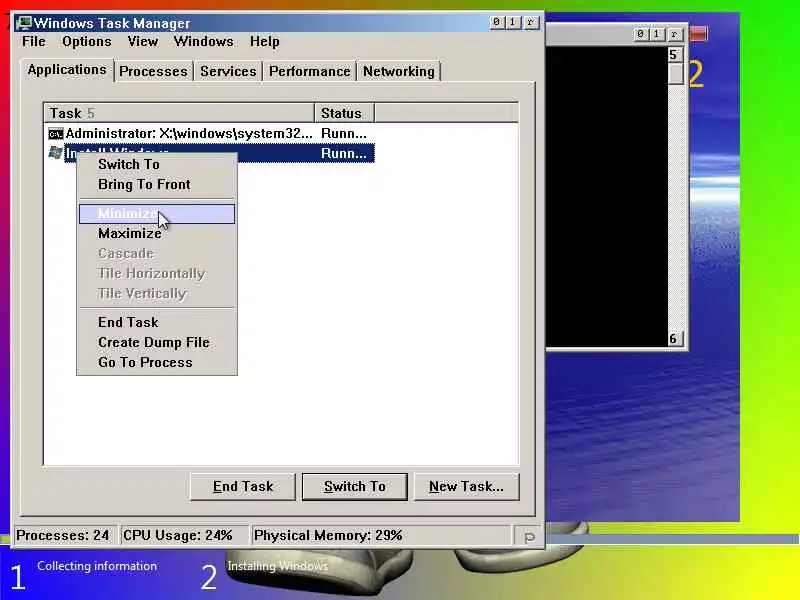
Task: Click the Task Manager title bar icon
Action: pos(23,23)
